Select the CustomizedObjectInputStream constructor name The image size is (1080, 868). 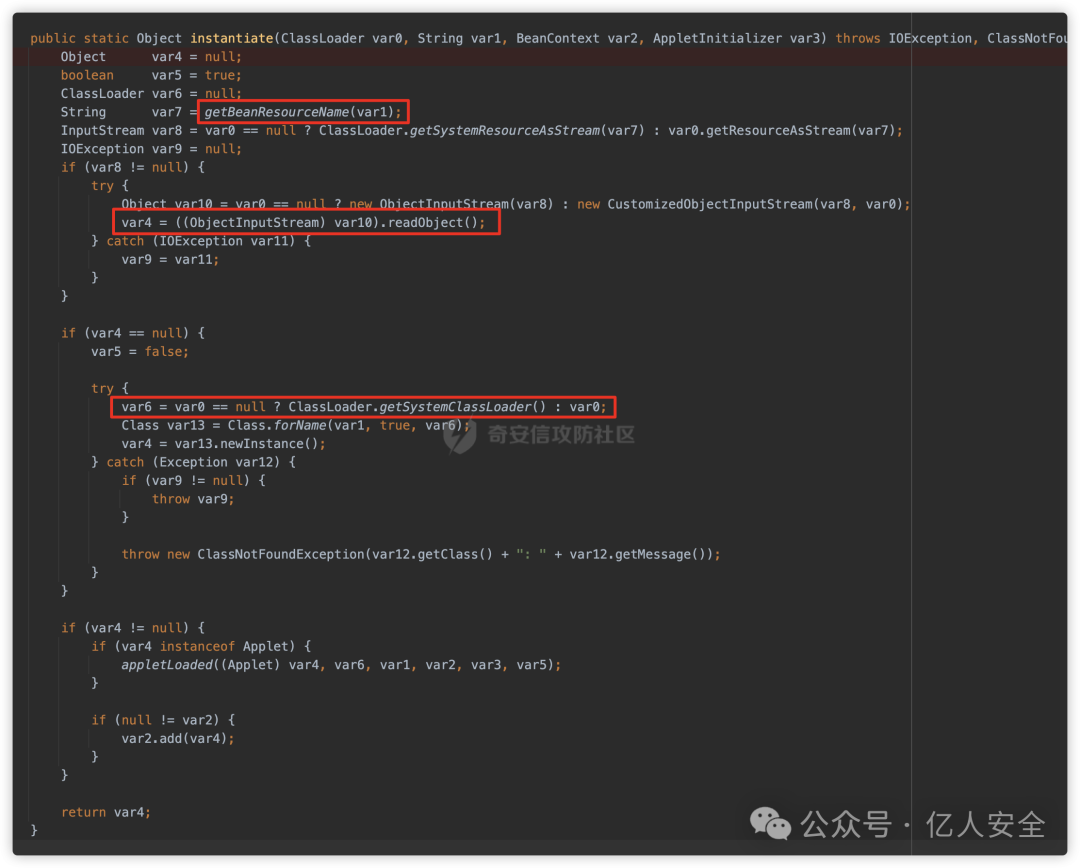(706, 204)
